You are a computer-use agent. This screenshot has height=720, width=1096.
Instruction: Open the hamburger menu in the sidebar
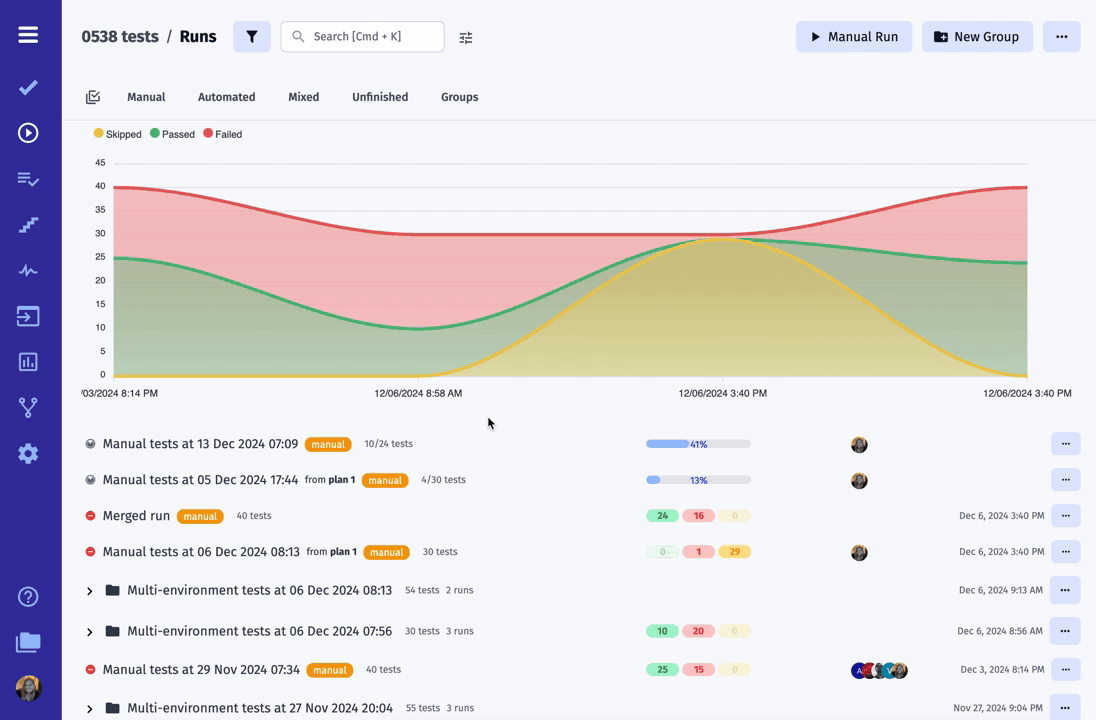(28, 35)
